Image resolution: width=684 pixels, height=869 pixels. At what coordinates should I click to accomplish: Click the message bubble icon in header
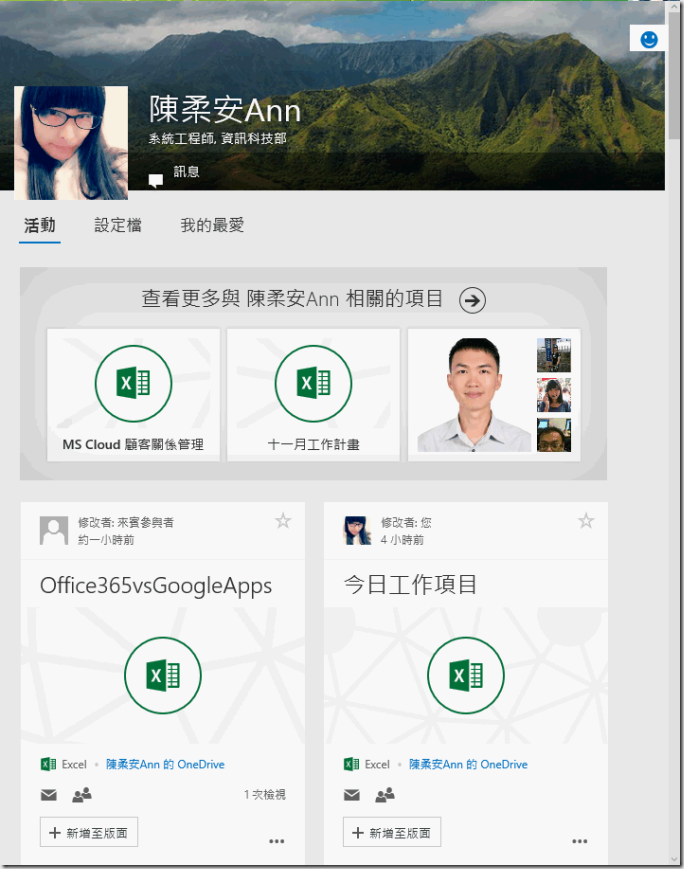pyautogui.click(x=155, y=181)
